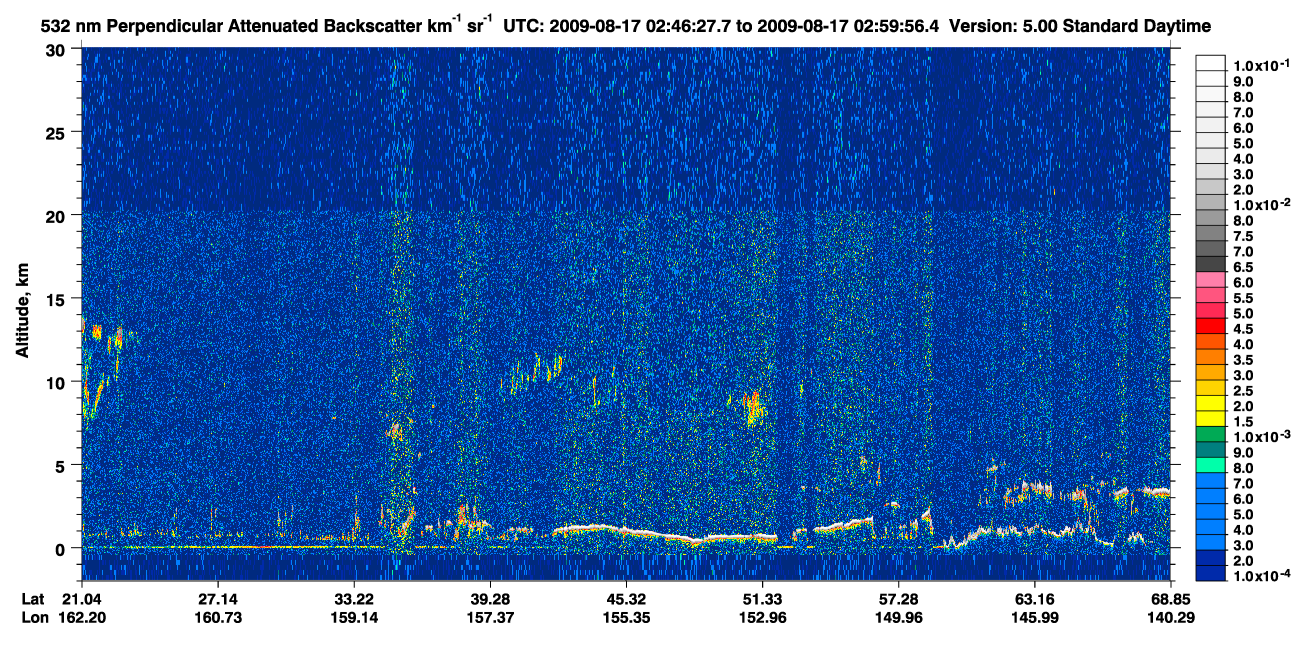Select latitude value '68.85'
This screenshot has width=1300, height=667.
tap(1170, 599)
